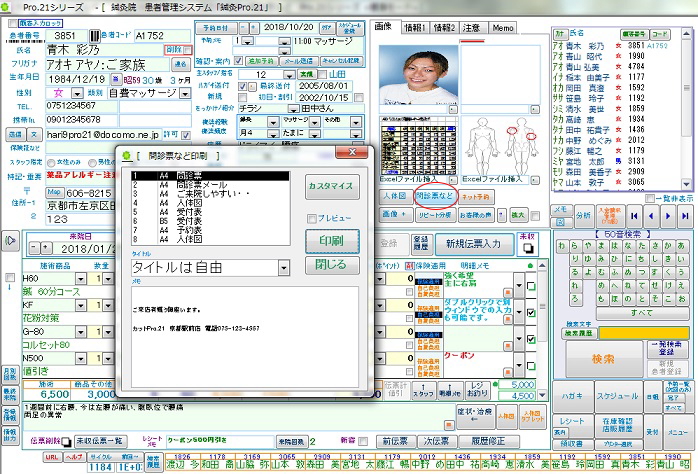Click the 問診票など button
The width and height of the screenshot is (698, 474).
pos(434,196)
